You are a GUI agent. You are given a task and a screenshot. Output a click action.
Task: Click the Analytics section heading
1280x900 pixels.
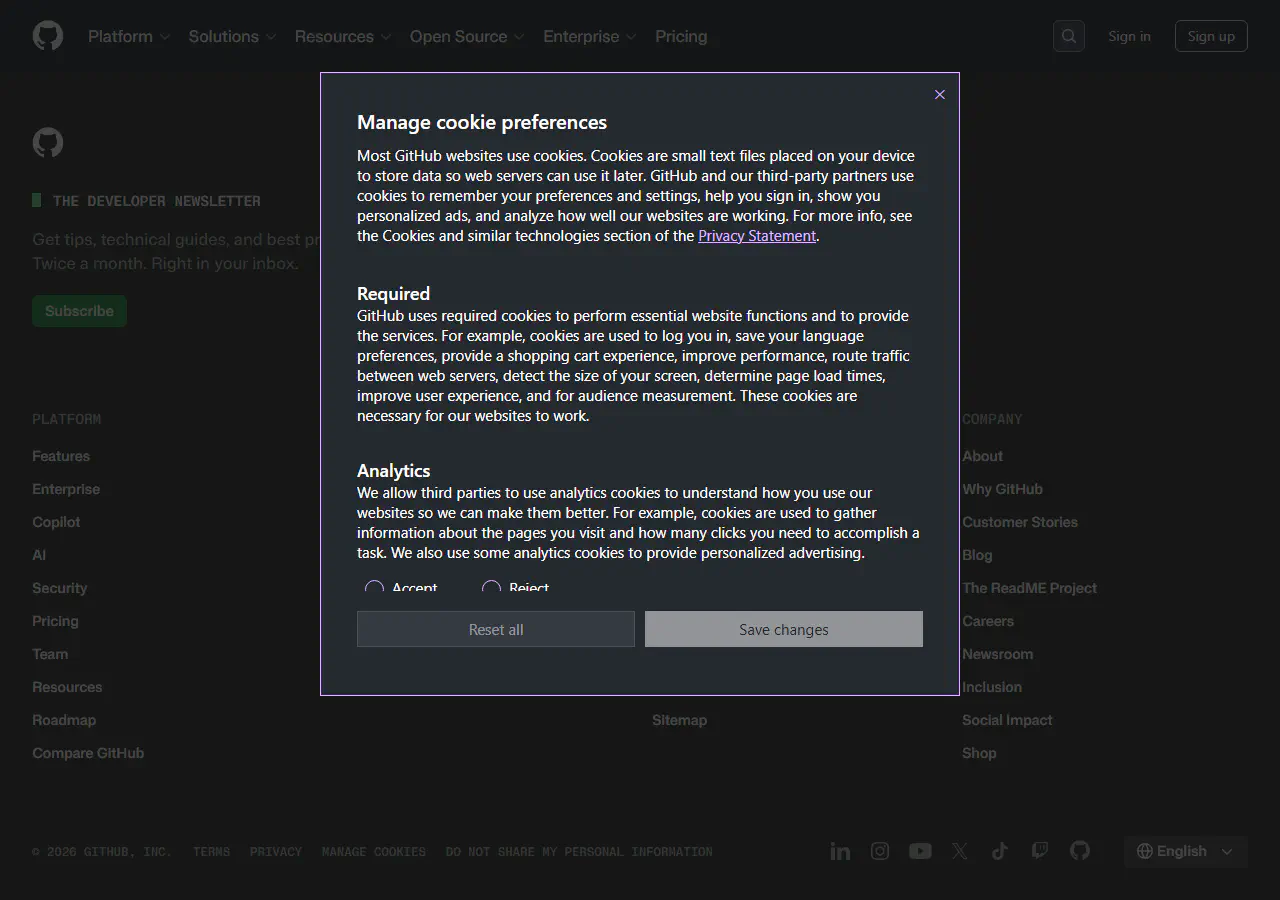(x=393, y=471)
